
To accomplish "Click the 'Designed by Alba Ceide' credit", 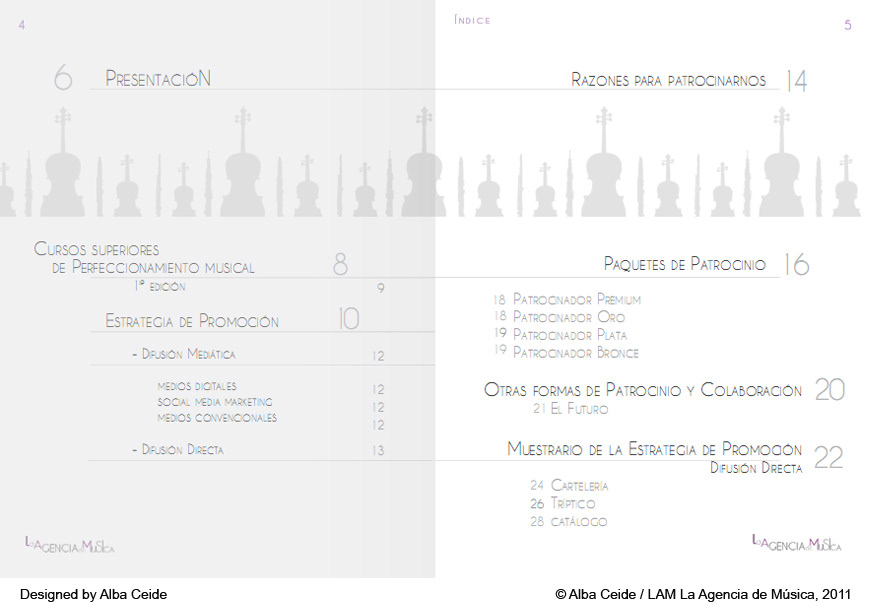I will tap(93, 595).
